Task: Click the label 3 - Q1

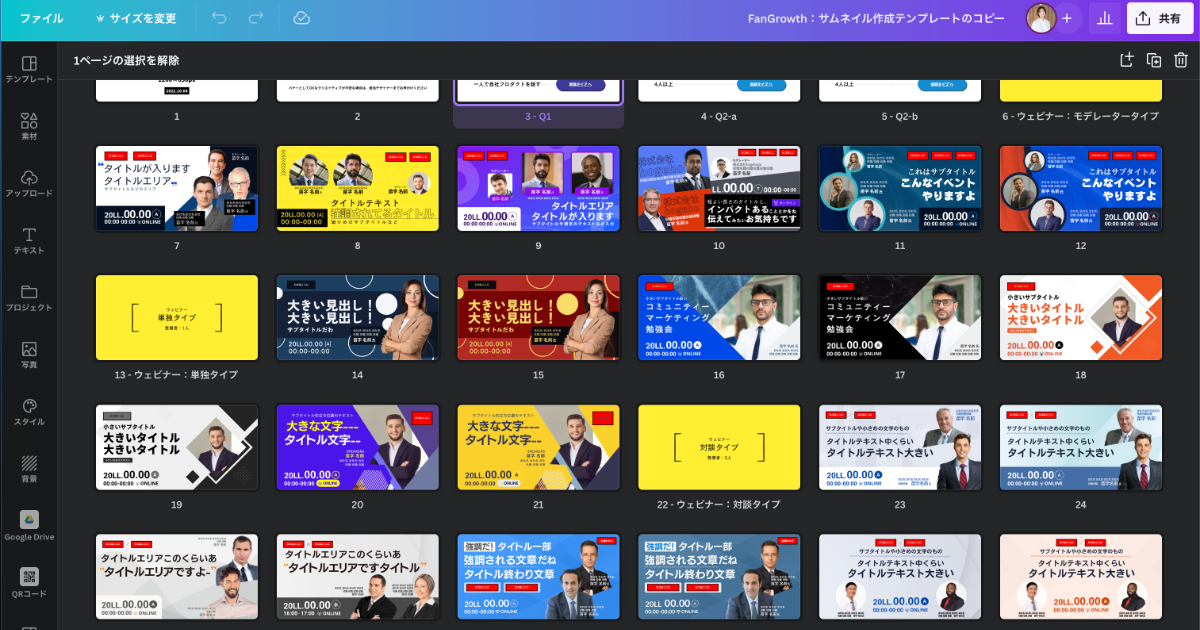Action: point(538,116)
